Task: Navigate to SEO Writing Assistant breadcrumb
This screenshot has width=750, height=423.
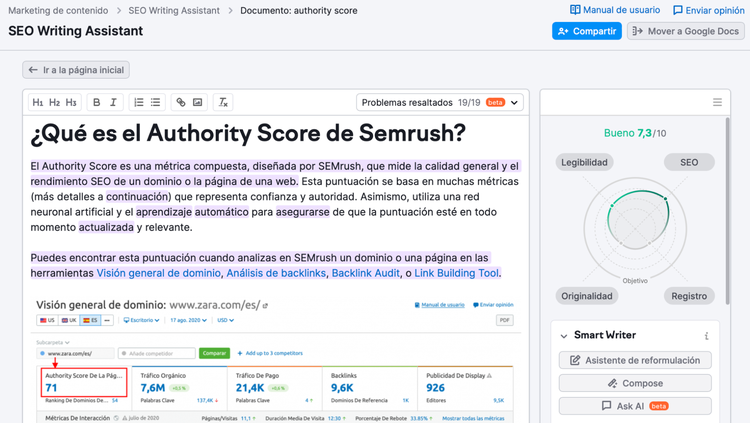Action: [x=174, y=11]
